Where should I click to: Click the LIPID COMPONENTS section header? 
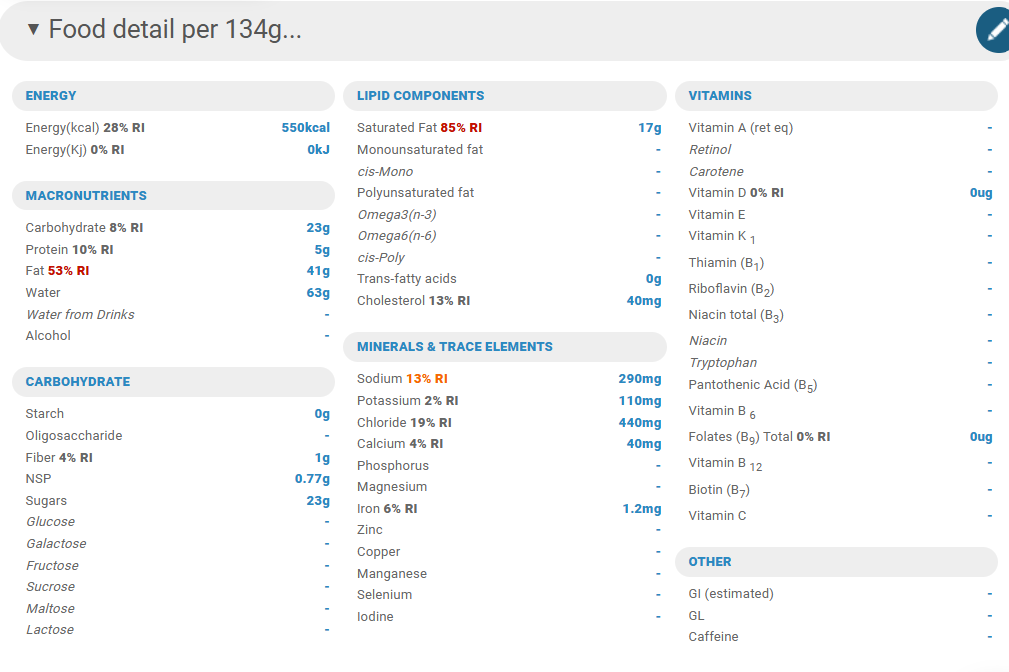505,96
